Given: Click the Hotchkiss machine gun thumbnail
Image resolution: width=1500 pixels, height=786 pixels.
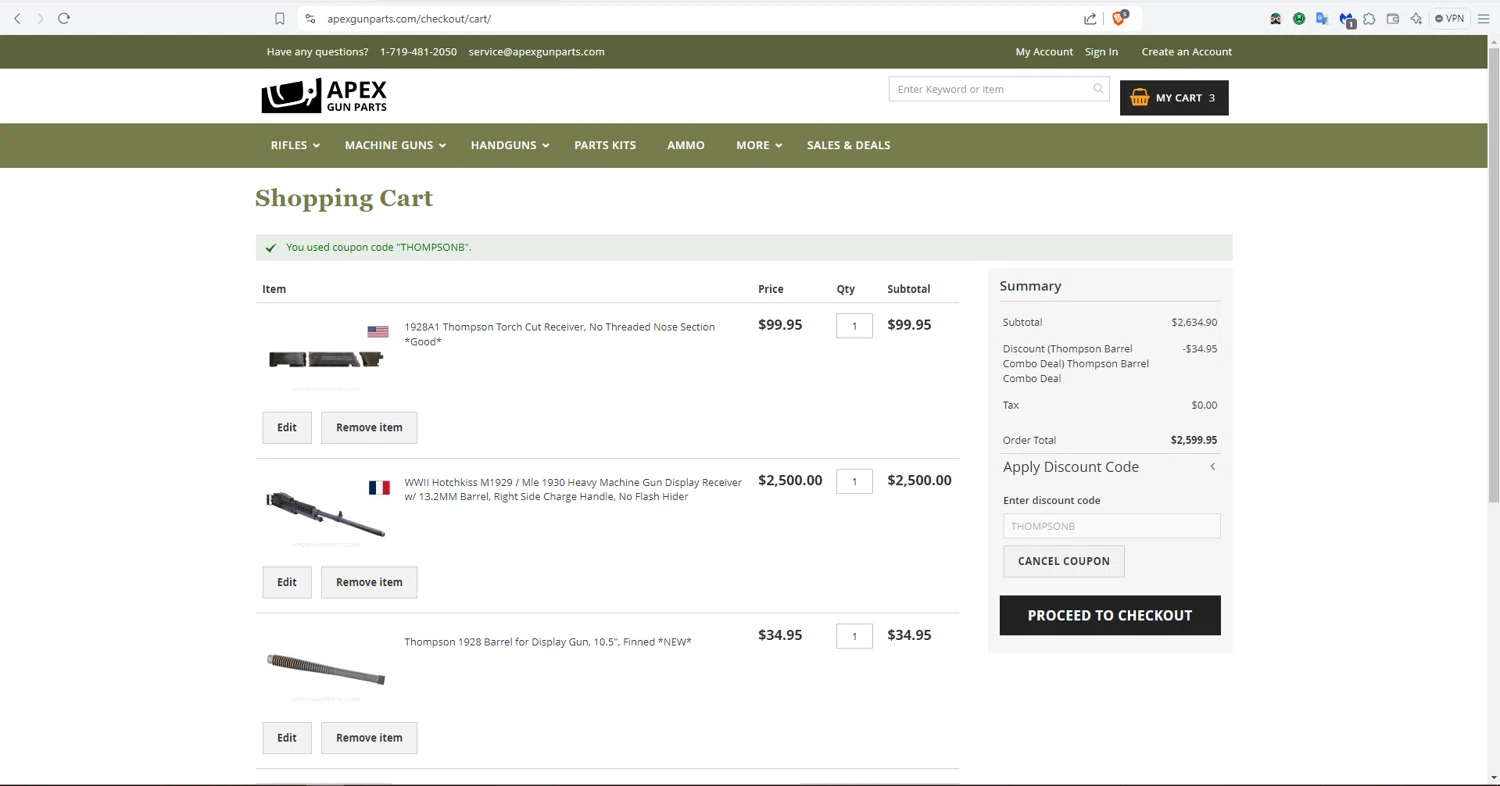Looking at the screenshot, I should [x=326, y=513].
